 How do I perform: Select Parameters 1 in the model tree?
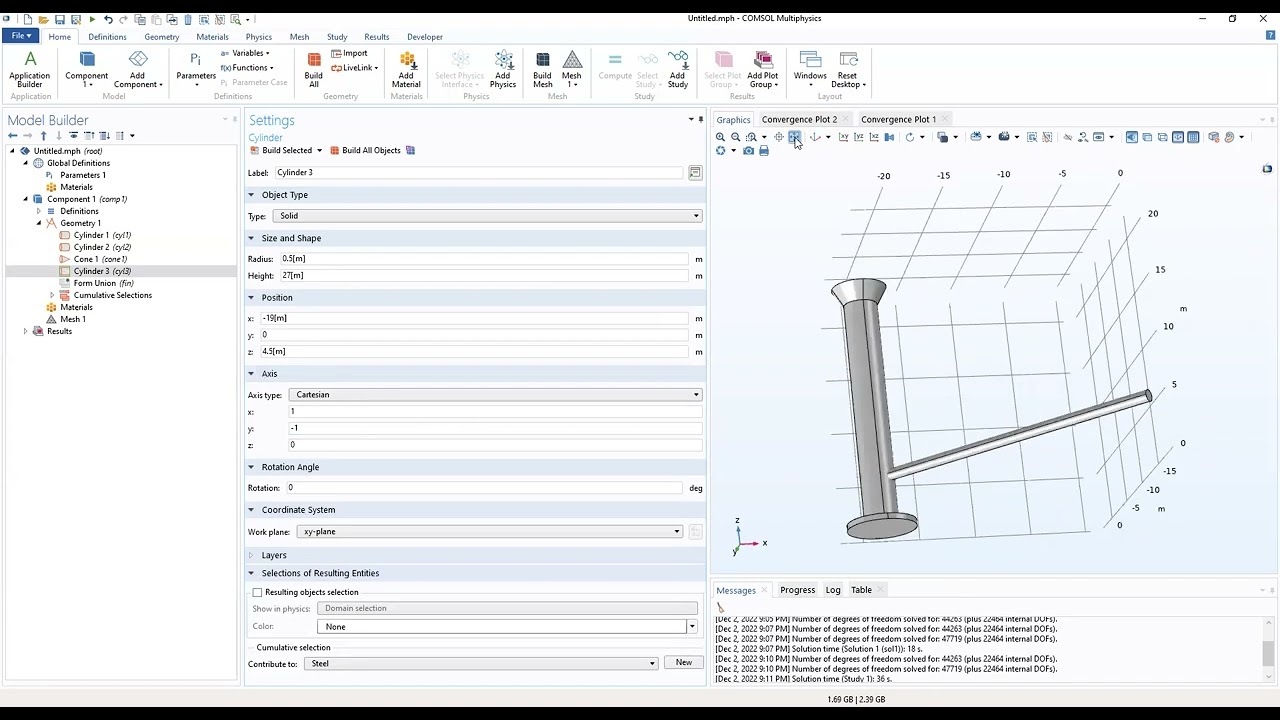[82, 175]
